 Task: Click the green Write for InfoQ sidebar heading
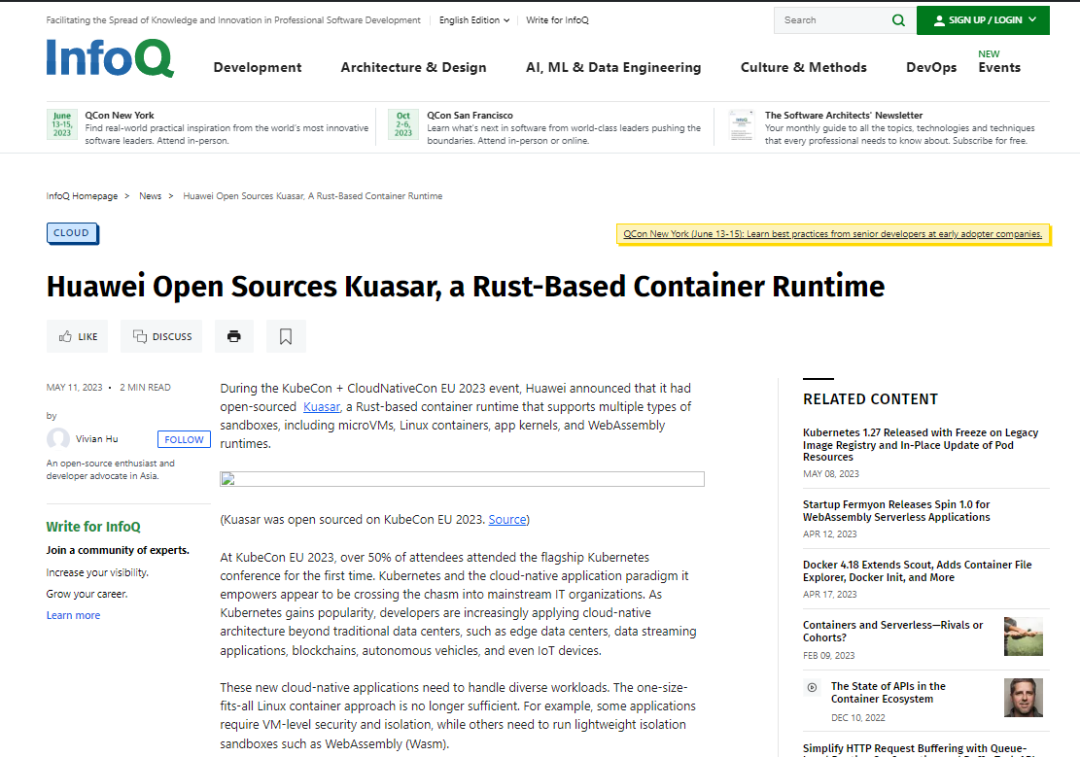click(x=93, y=527)
